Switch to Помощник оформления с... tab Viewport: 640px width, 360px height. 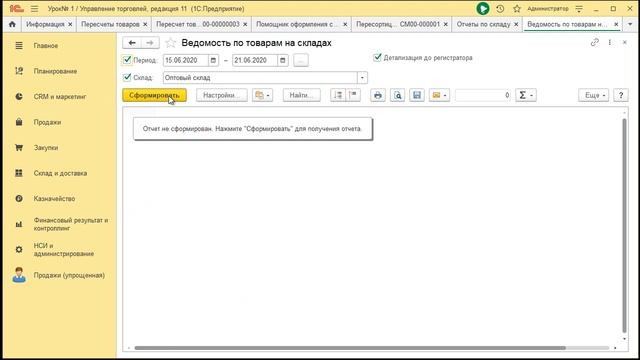pos(297,24)
